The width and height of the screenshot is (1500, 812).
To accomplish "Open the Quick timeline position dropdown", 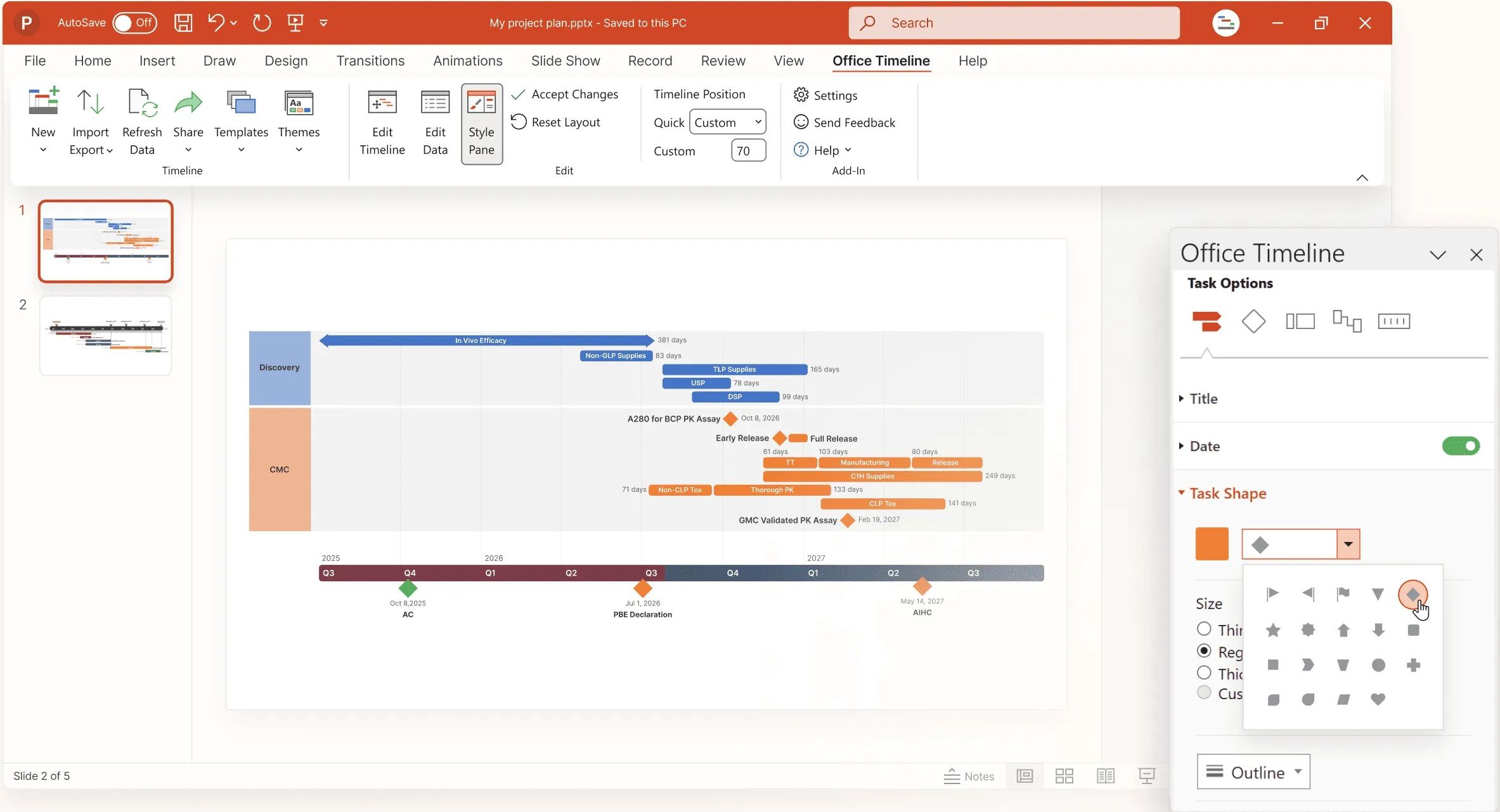I will (x=727, y=122).
